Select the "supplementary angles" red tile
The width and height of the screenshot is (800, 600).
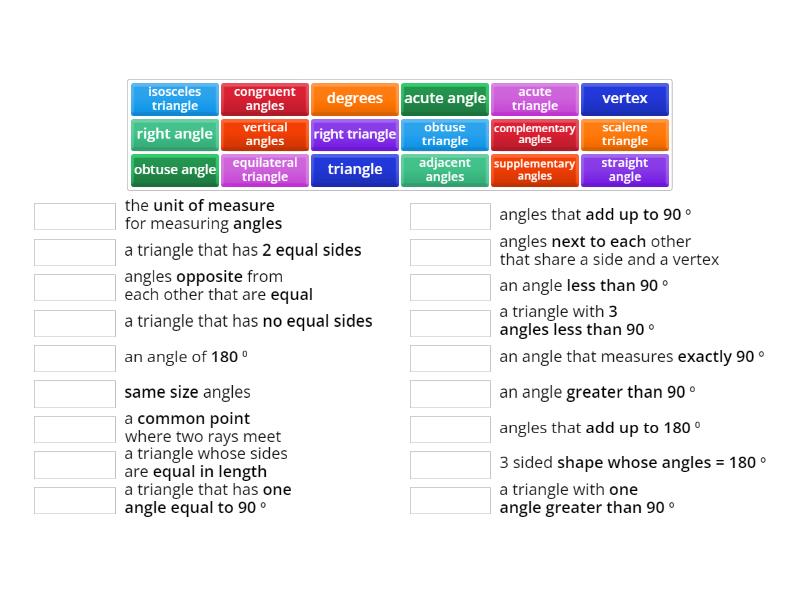click(x=534, y=169)
